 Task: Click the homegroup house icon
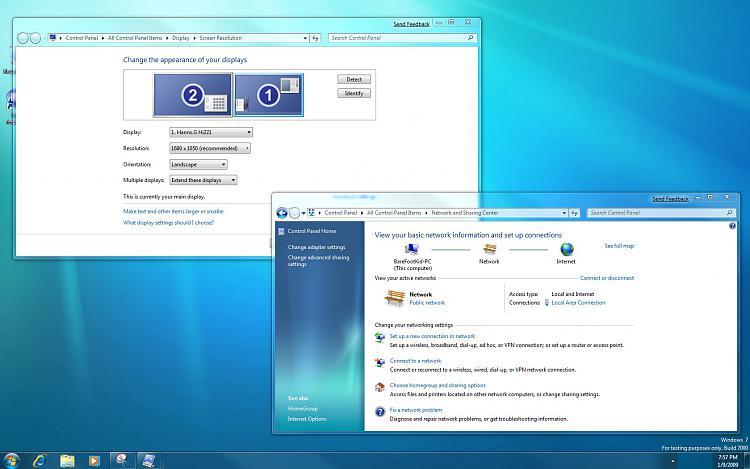(380, 387)
